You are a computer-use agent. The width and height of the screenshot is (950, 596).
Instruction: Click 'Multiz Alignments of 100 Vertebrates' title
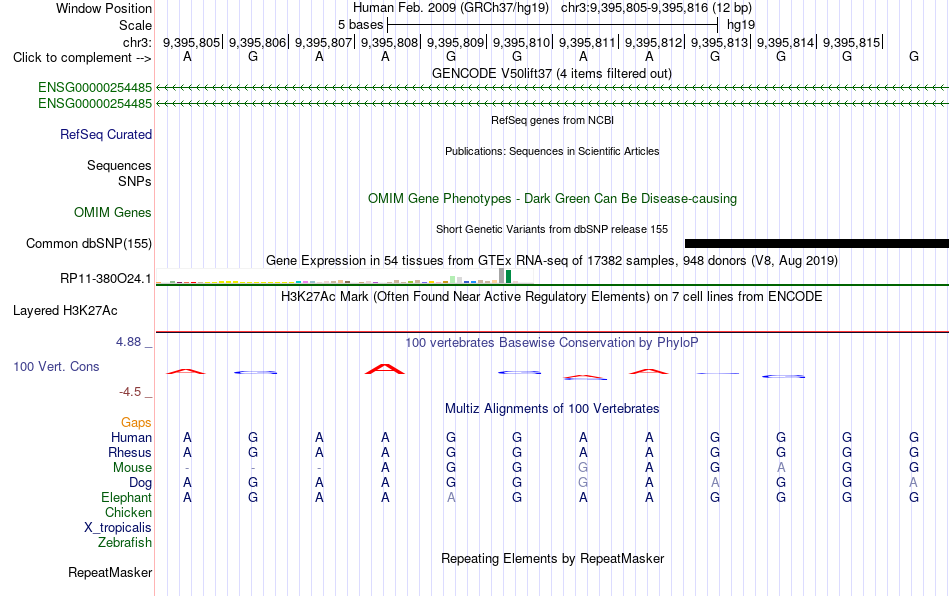(x=552, y=408)
